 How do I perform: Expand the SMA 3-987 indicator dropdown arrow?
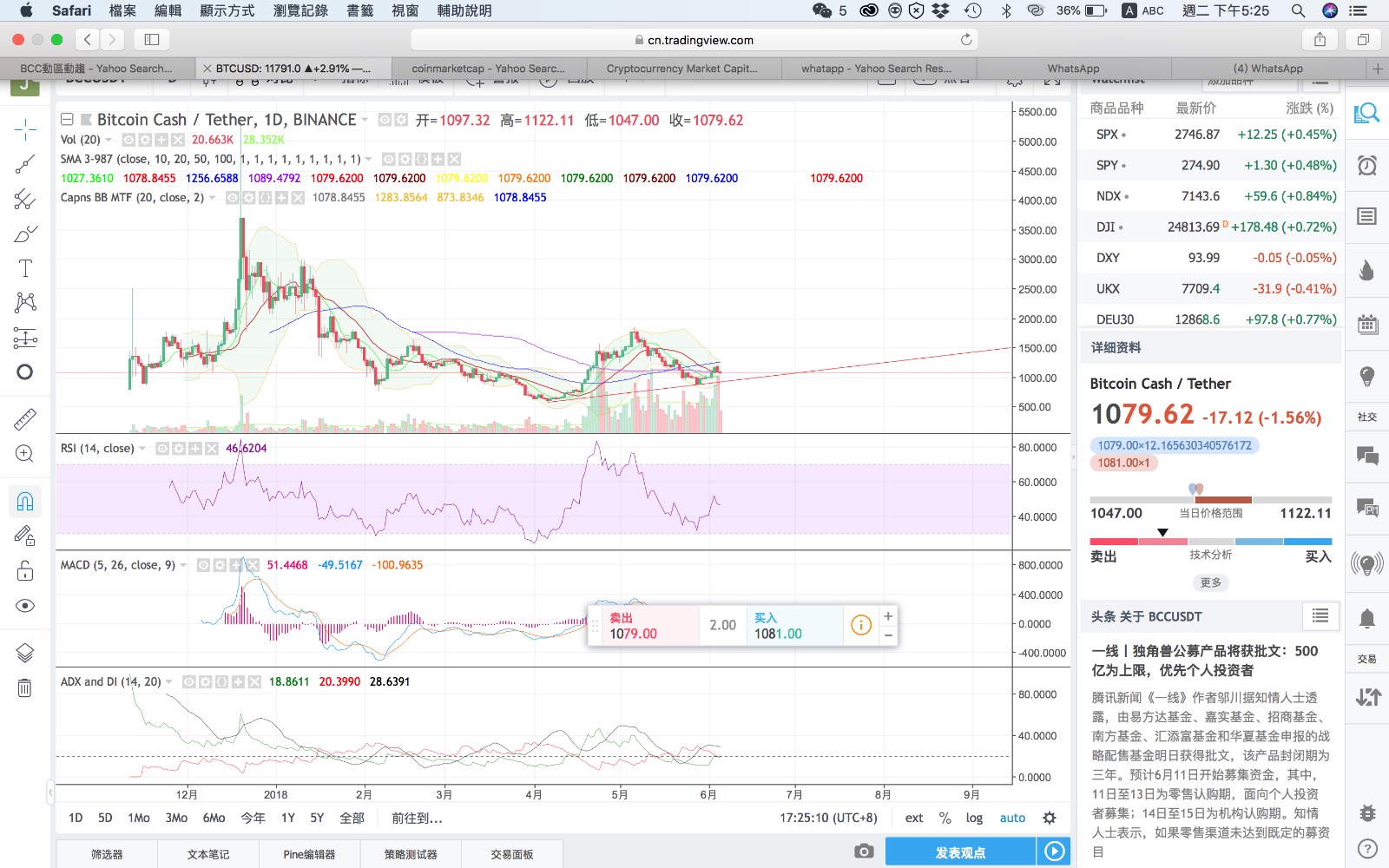tap(369, 160)
